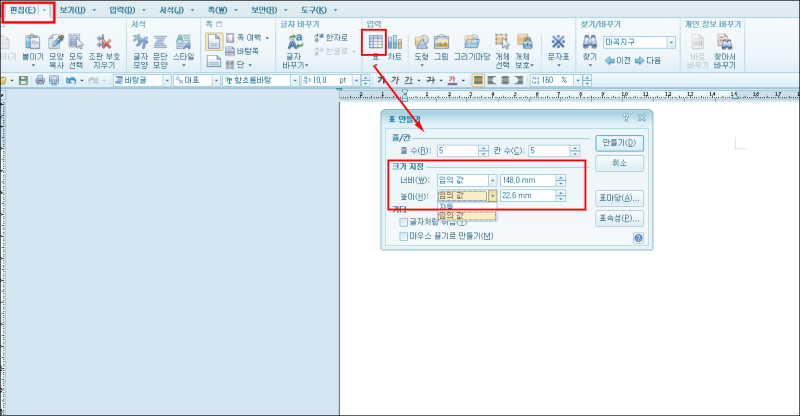800x416 pixels.
Task: Select justify paragraph alignment
Action: 478,80
